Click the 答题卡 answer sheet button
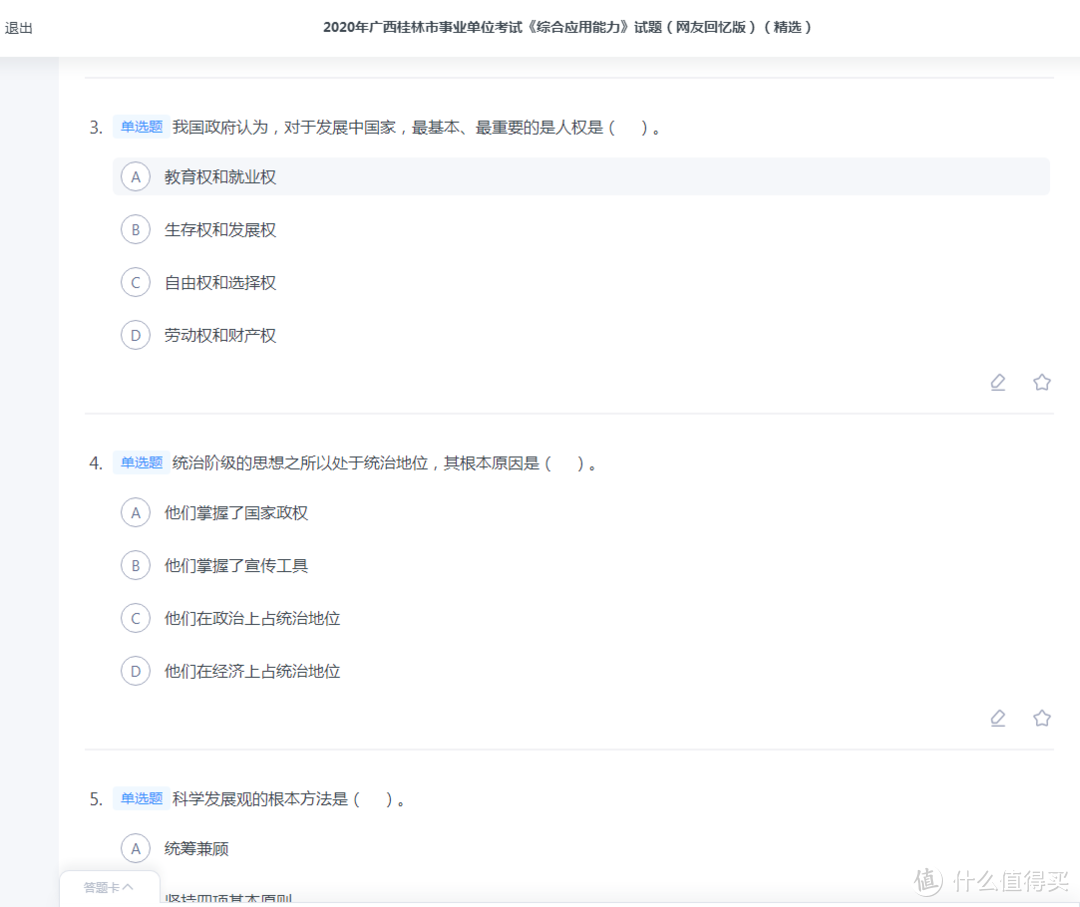Image resolution: width=1080 pixels, height=907 pixels. 105,886
